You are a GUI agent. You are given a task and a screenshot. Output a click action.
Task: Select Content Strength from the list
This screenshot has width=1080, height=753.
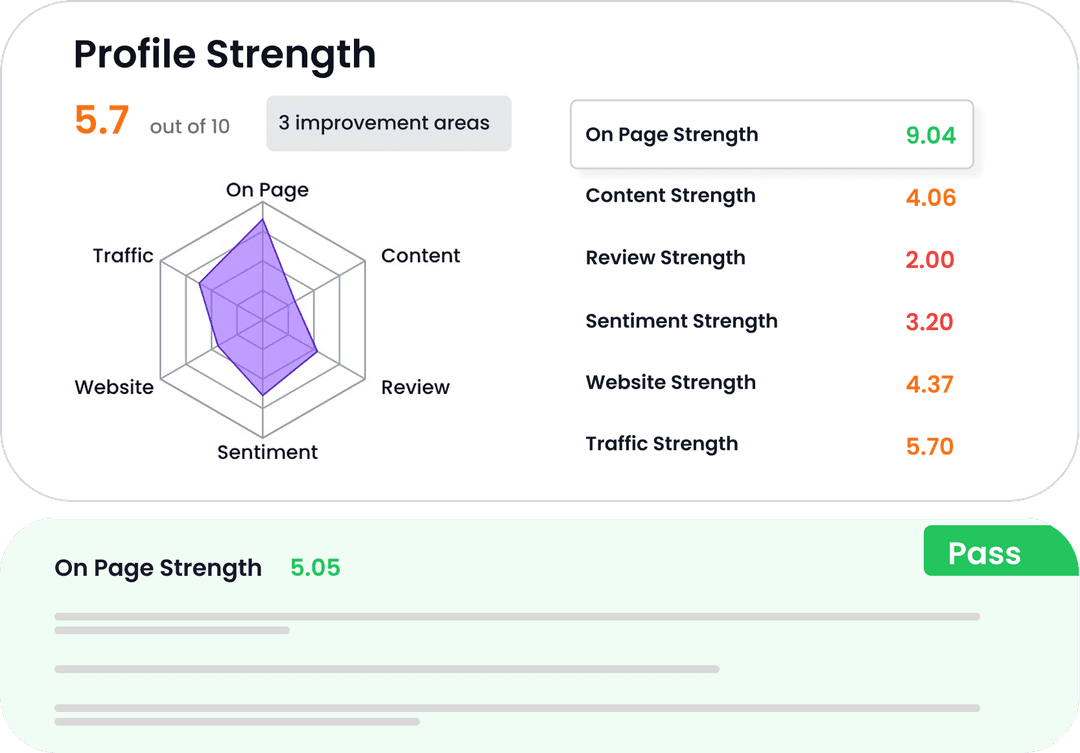(x=670, y=196)
